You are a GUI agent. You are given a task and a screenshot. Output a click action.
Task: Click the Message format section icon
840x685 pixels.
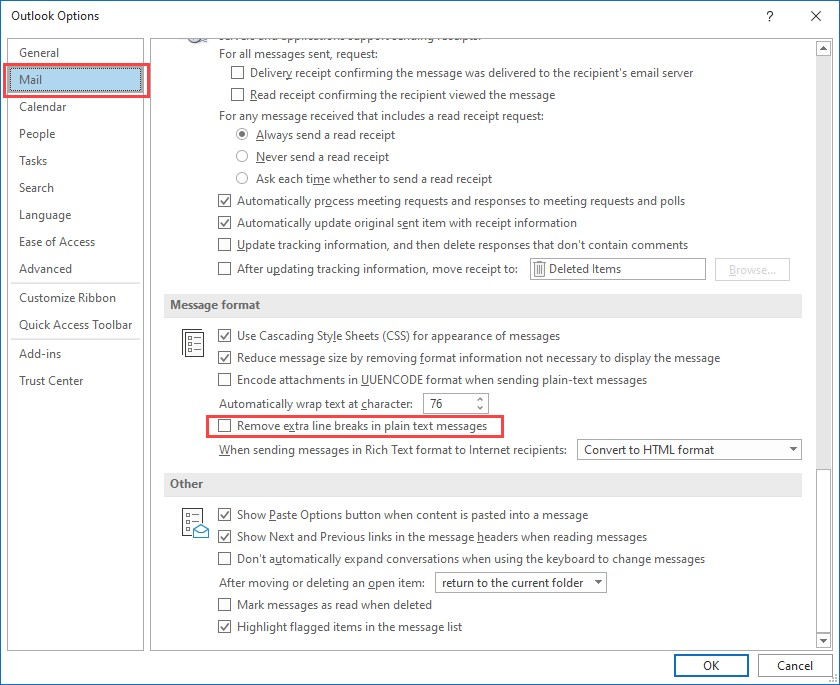[x=193, y=343]
